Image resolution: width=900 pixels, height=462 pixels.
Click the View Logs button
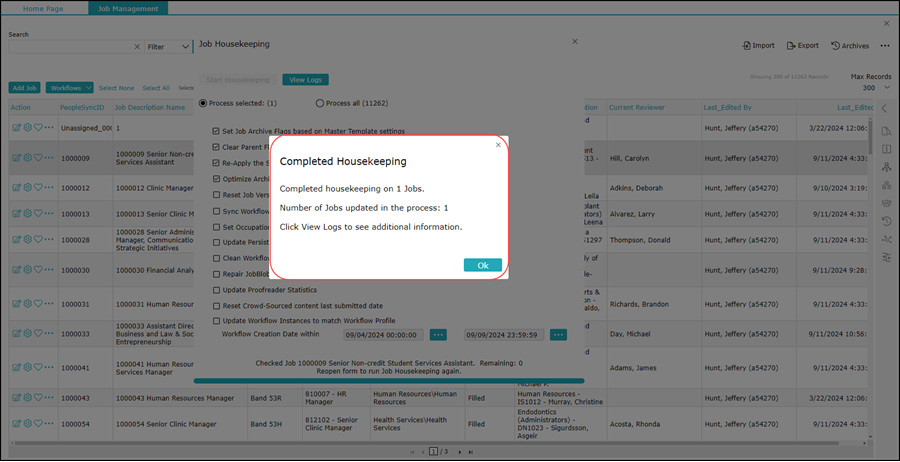305,80
